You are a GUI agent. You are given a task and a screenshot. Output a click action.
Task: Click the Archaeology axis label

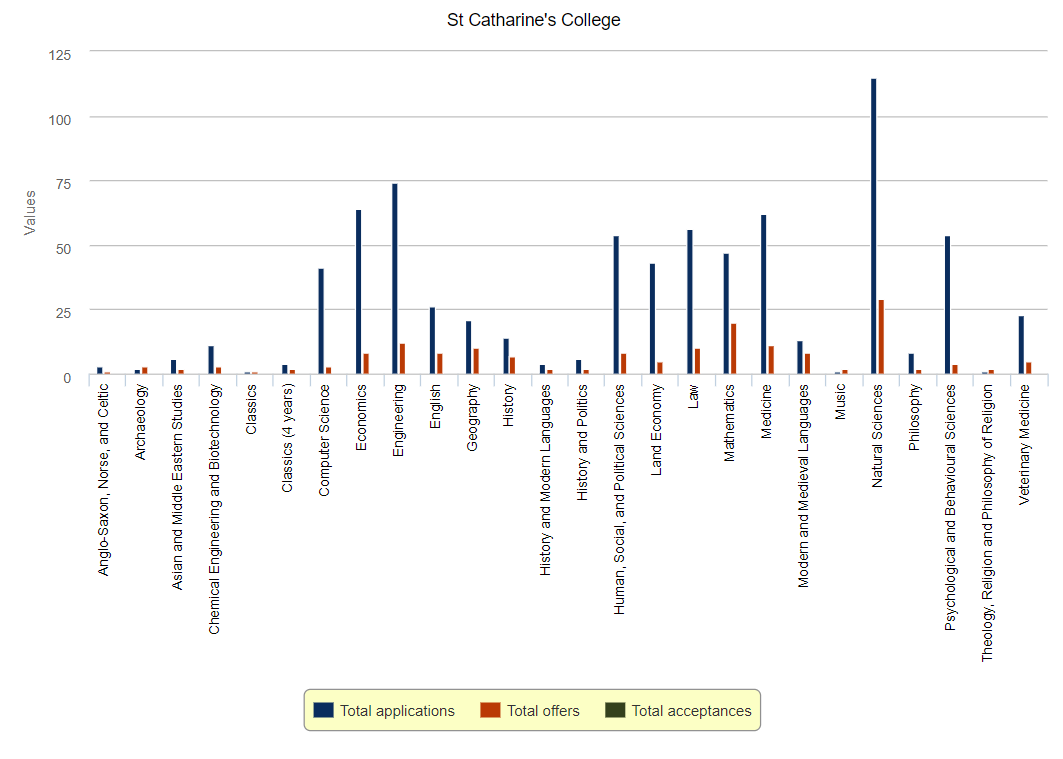pos(140,422)
